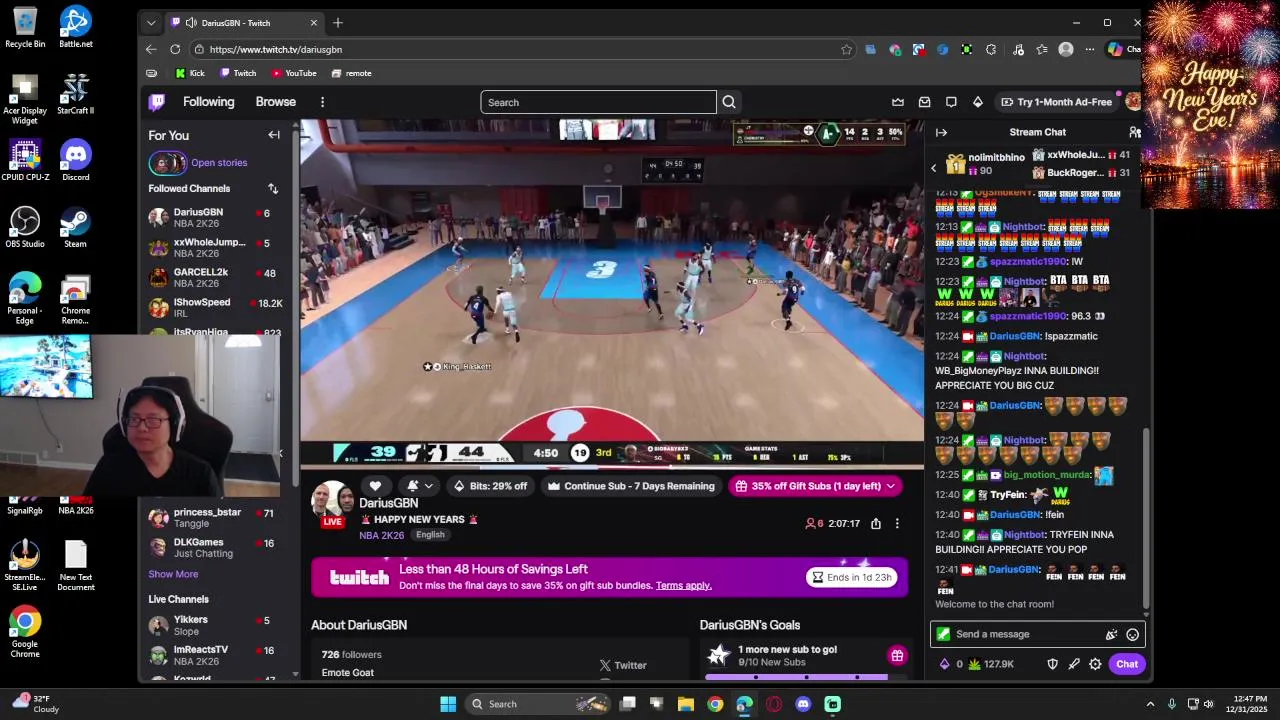Open the Edge extensions puzzle icon

991,49
